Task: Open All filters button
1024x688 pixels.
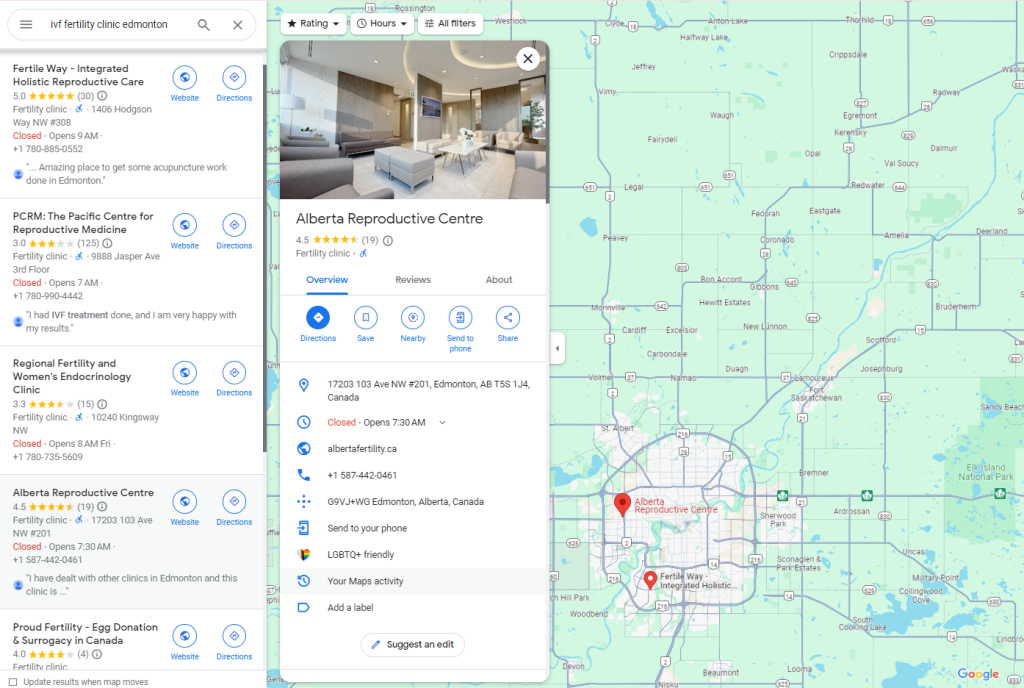Action: [450, 23]
